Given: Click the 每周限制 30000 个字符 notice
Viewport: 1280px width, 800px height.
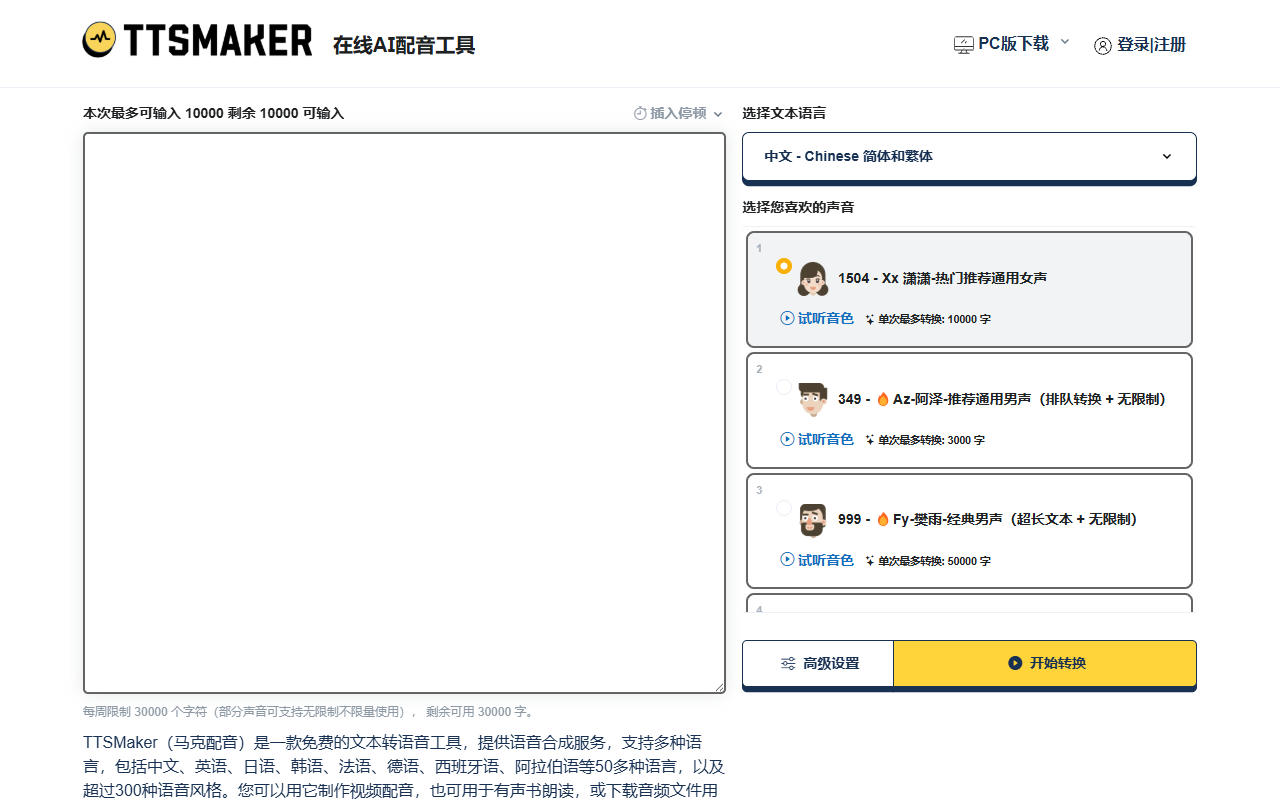Looking at the screenshot, I should [309, 712].
